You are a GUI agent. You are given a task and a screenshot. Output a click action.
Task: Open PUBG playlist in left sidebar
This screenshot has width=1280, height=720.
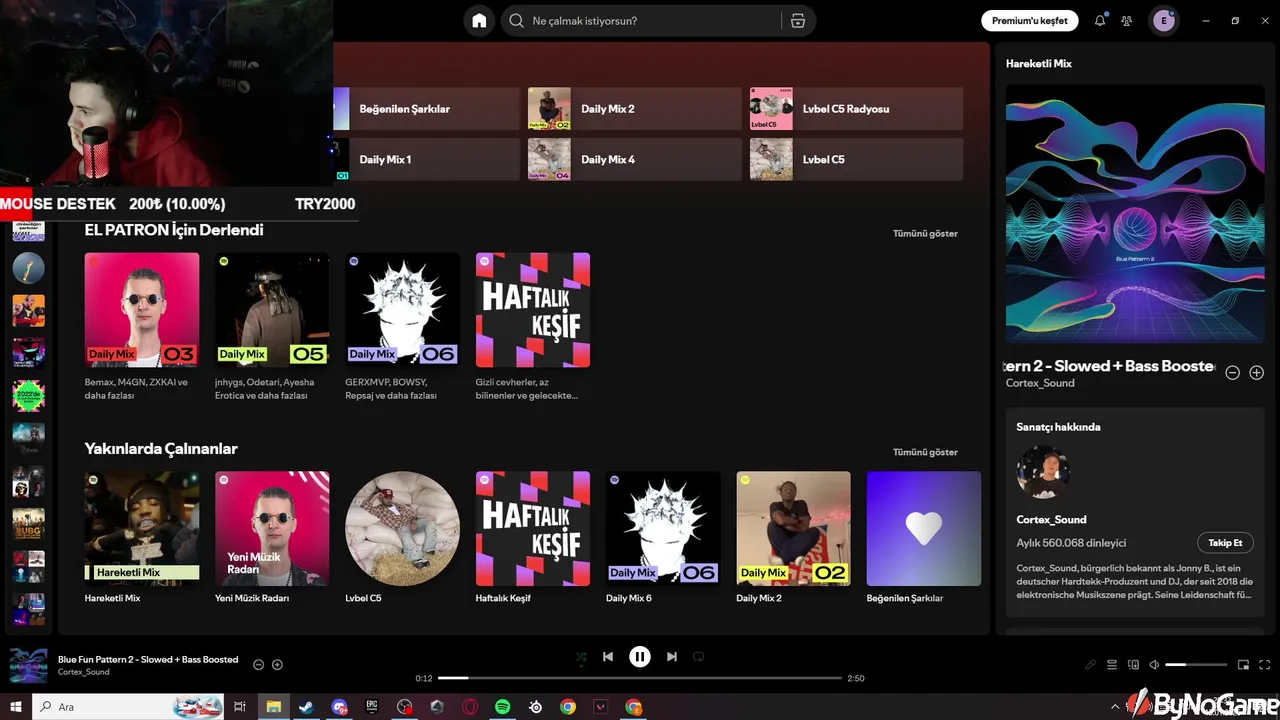click(x=28, y=524)
